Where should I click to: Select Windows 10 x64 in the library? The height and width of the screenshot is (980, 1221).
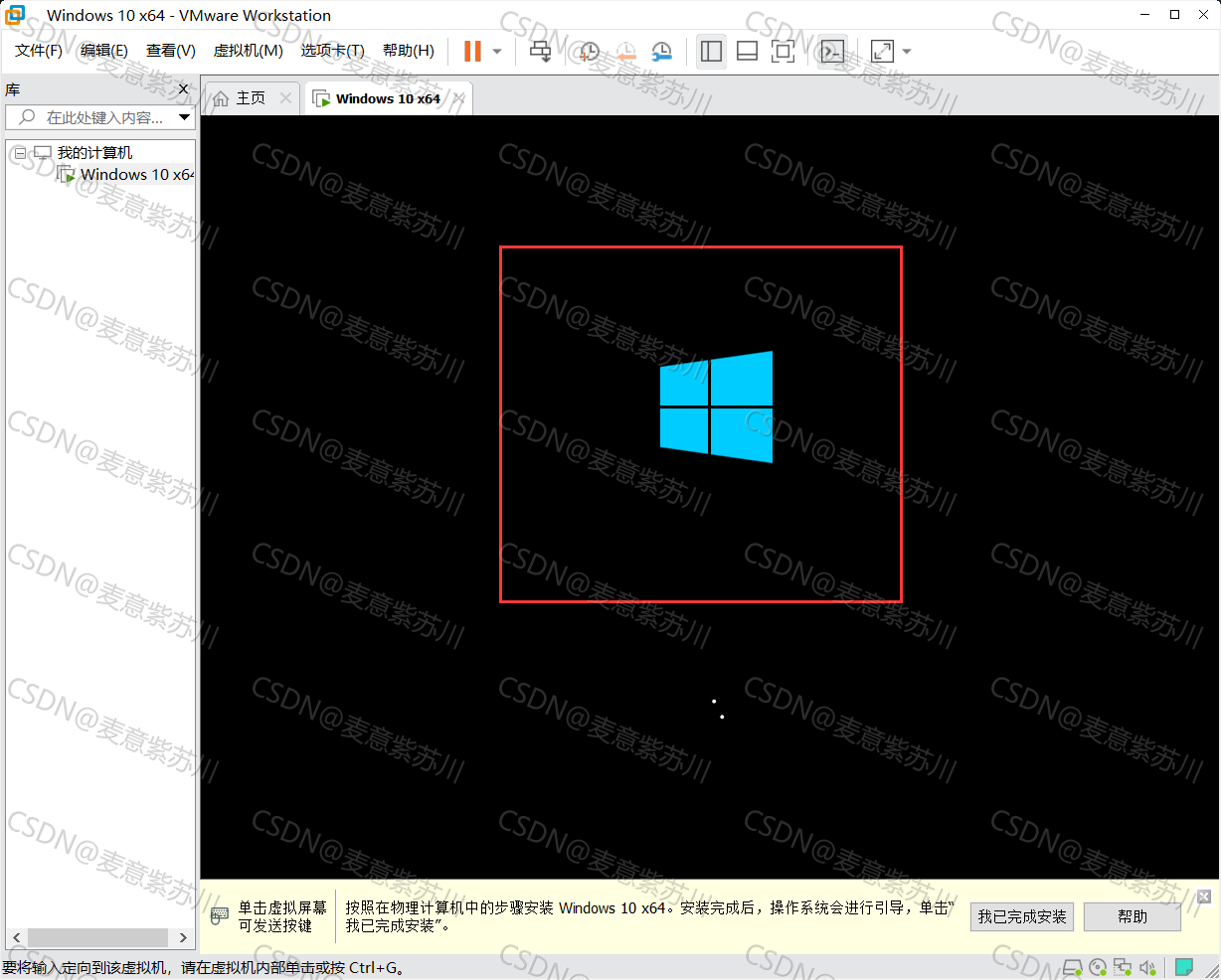point(137,175)
